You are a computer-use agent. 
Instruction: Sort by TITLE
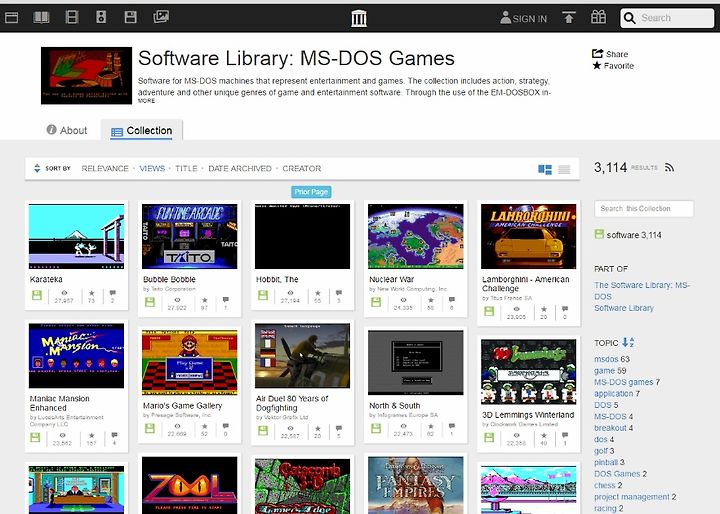coord(186,169)
